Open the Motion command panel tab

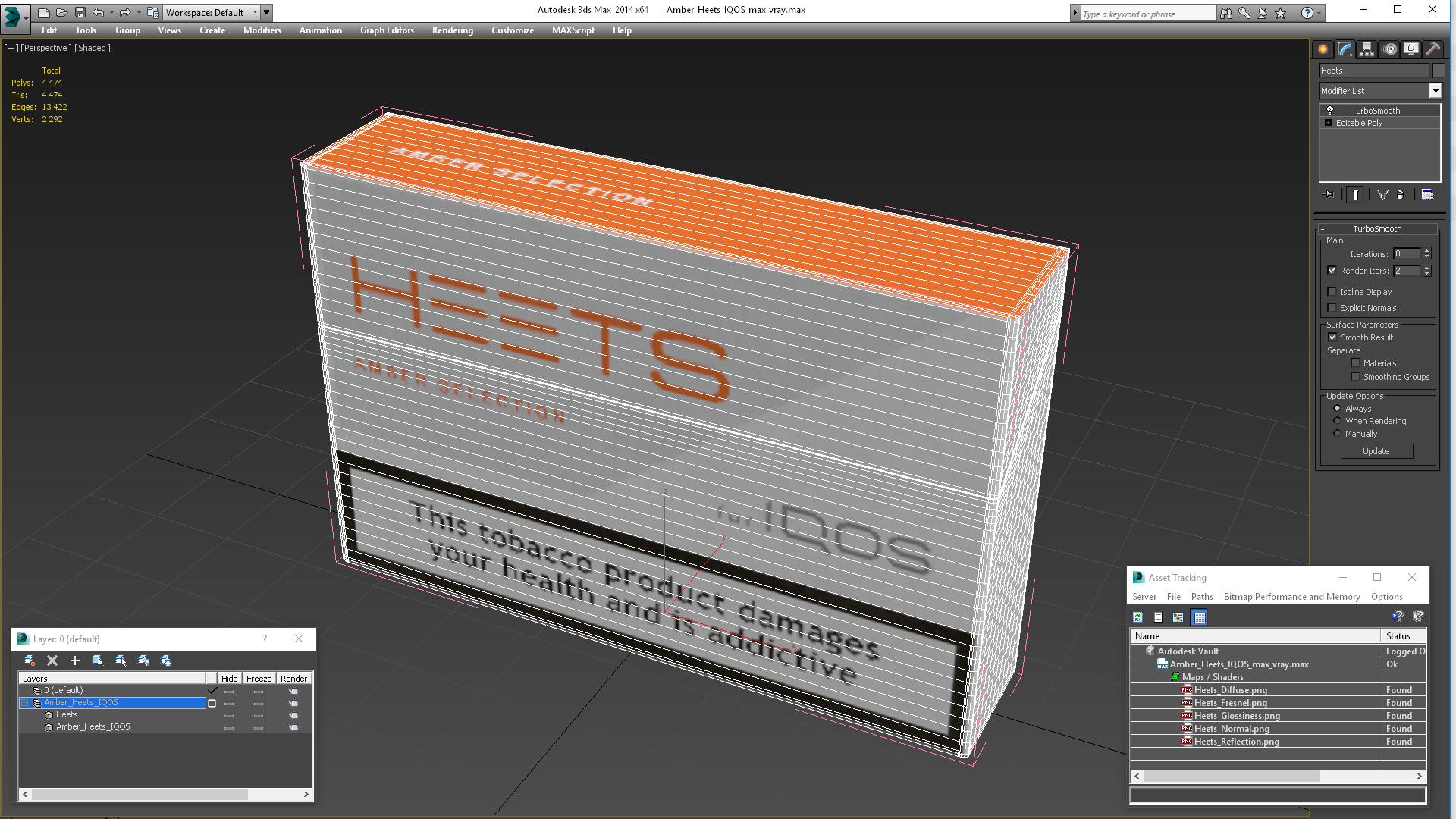click(x=1390, y=49)
